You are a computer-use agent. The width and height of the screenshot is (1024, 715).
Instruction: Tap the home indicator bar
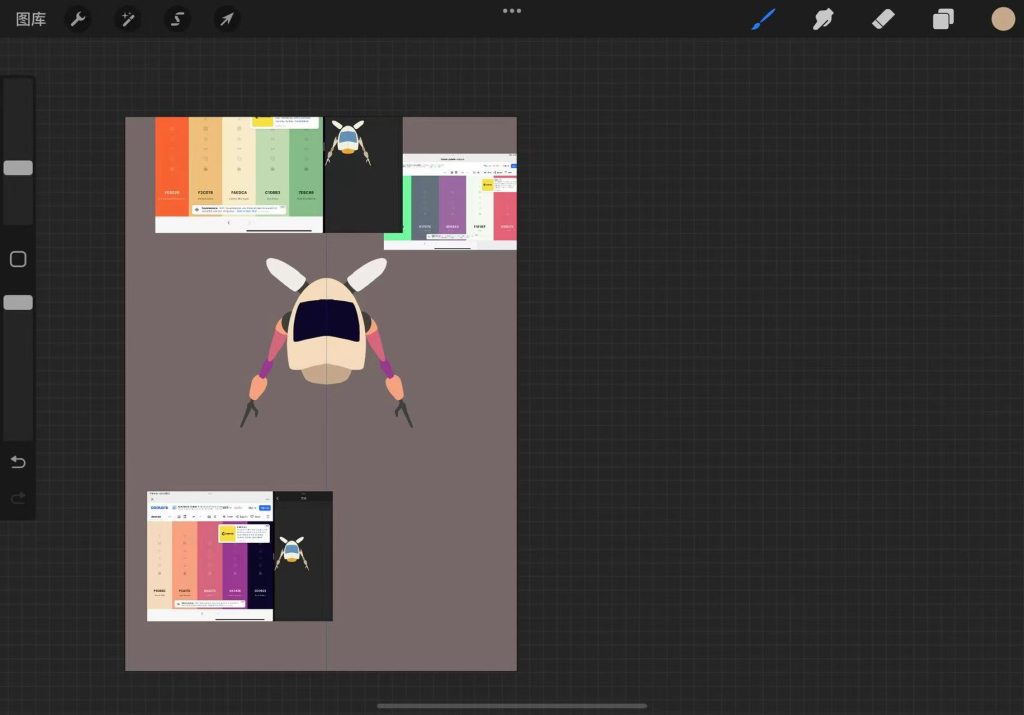[512, 706]
